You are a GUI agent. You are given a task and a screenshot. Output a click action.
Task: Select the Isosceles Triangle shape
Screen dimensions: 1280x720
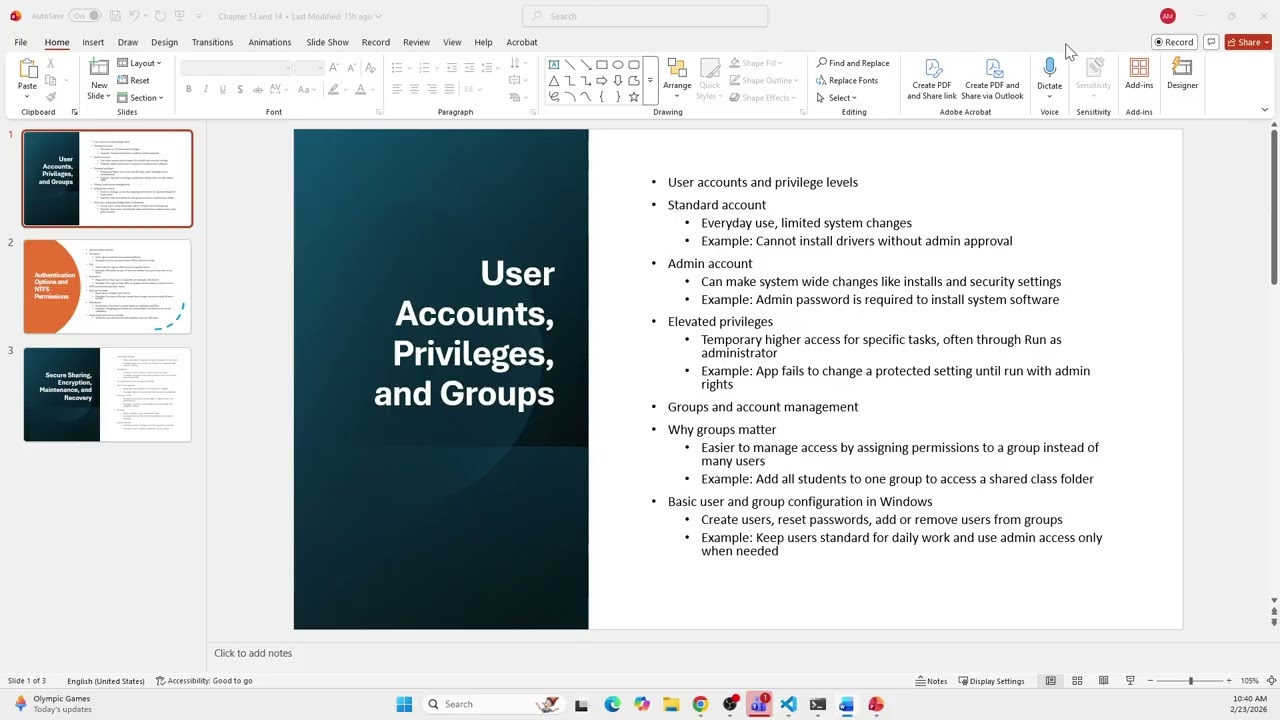tap(554, 81)
